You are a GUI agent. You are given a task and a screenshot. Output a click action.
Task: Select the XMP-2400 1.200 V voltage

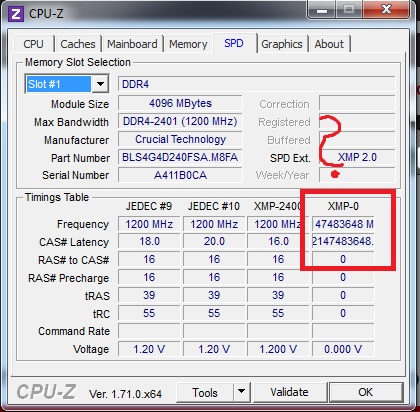278,349
